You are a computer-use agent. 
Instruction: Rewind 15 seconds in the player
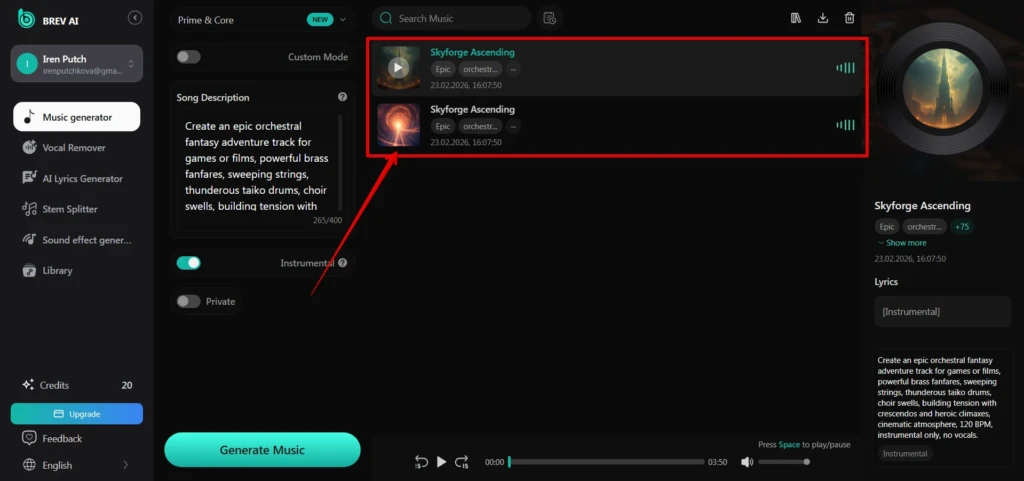(x=421, y=462)
